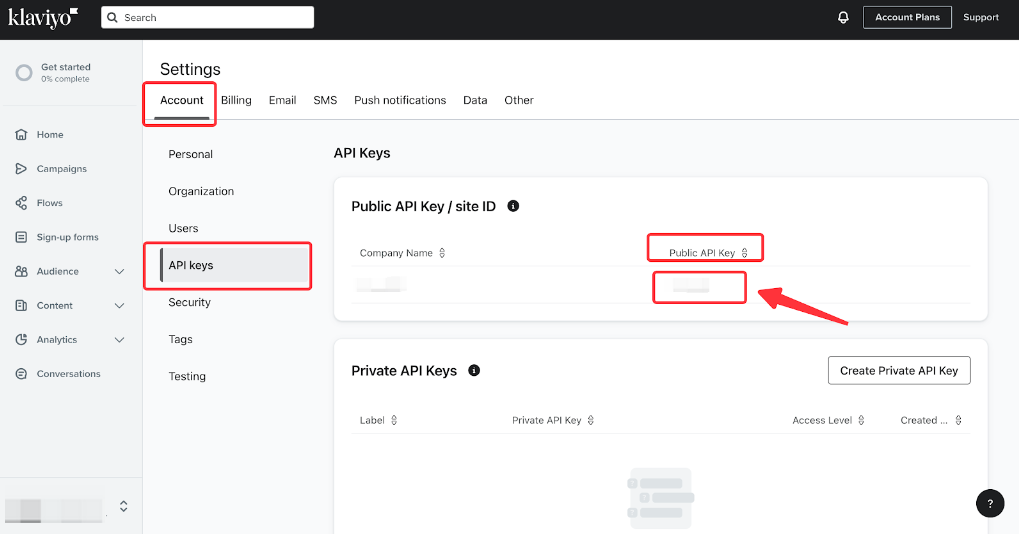Click the Klaviyo logo
This screenshot has height=541, width=1019.
pyautogui.click(x=43, y=18)
